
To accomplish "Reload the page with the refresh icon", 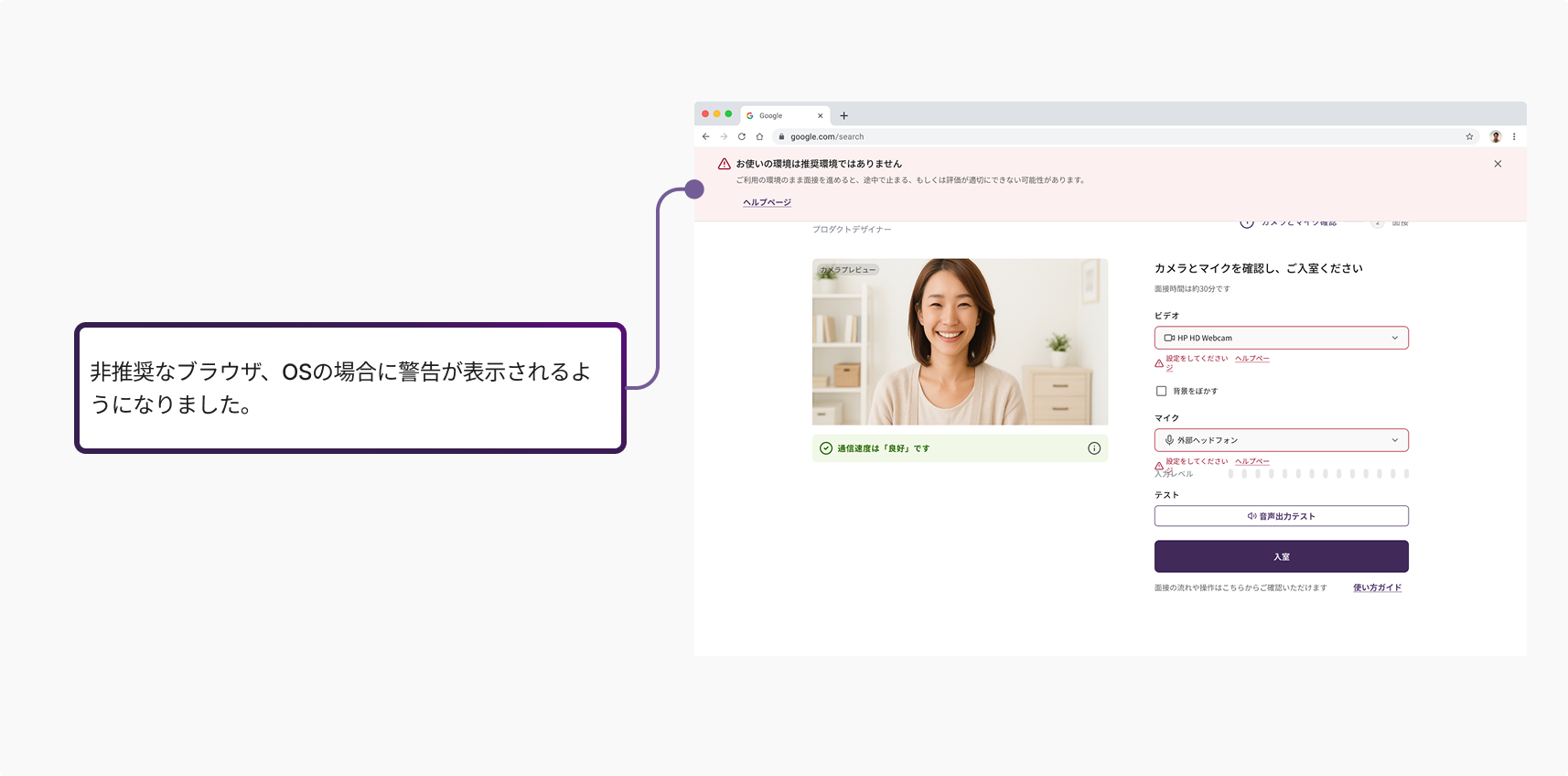I will tap(742, 136).
